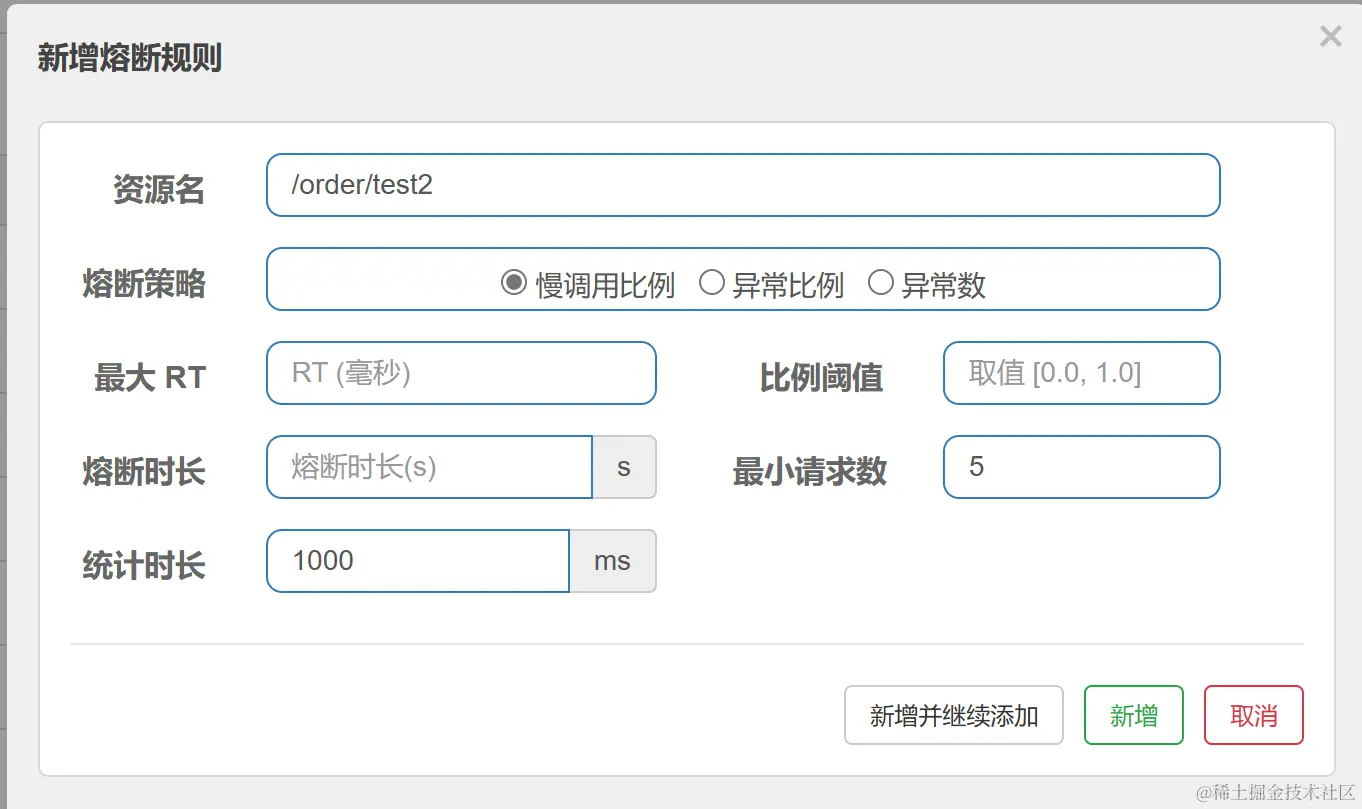The height and width of the screenshot is (809, 1362).
Task: Close the 新增熔断规则 dialog with the X
Action: point(1330,37)
